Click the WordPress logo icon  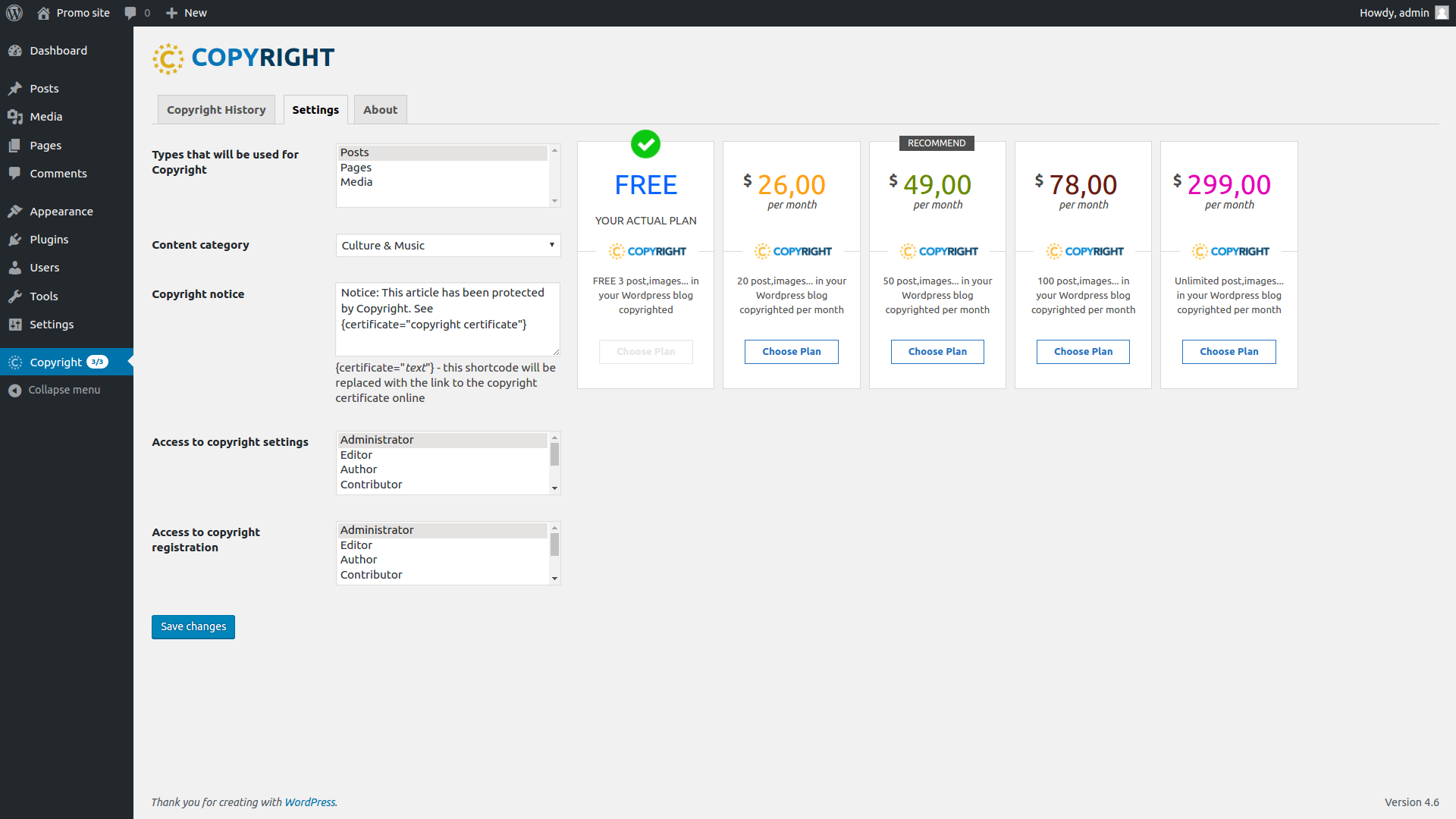[x=14, y=13]
